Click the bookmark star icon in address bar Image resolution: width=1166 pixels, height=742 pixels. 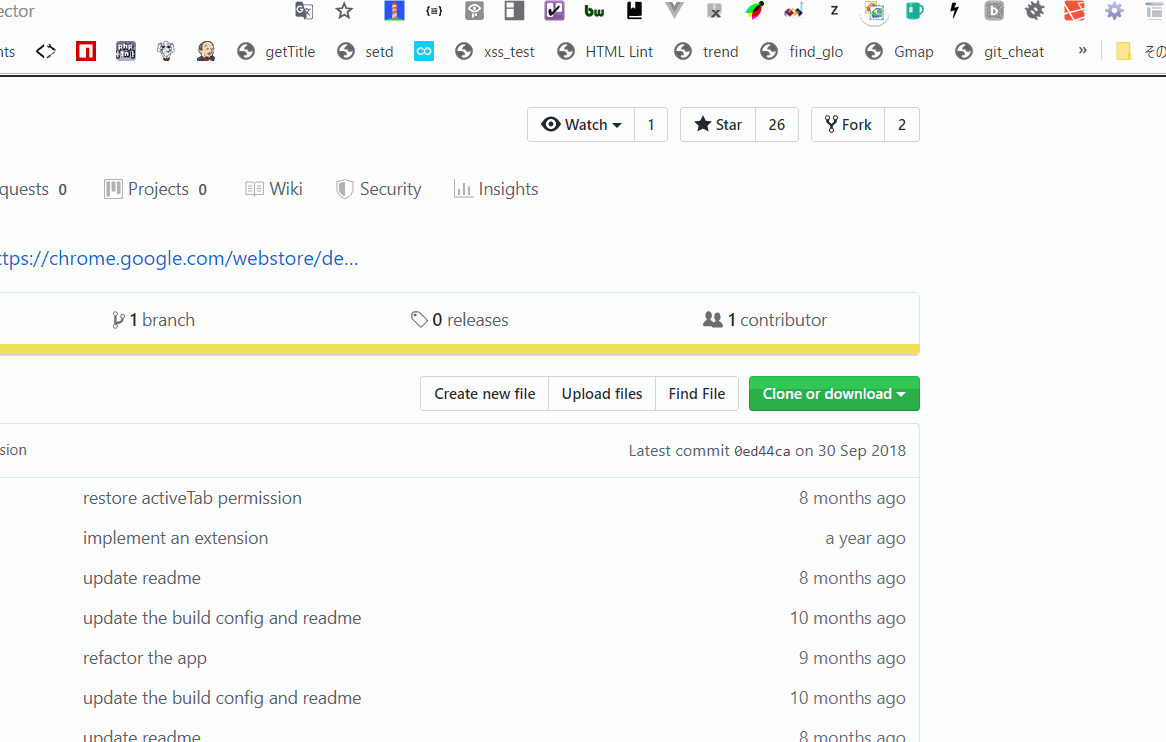[344, 11]
